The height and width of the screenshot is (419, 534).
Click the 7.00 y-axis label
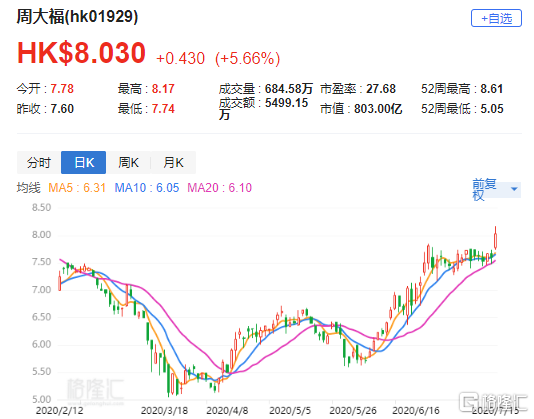point(41,290)
